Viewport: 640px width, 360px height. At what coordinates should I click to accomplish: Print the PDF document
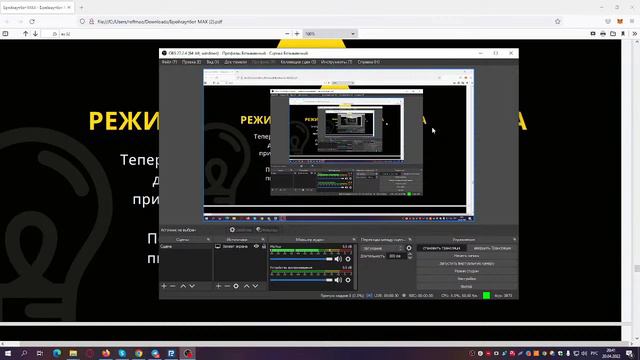603,34
